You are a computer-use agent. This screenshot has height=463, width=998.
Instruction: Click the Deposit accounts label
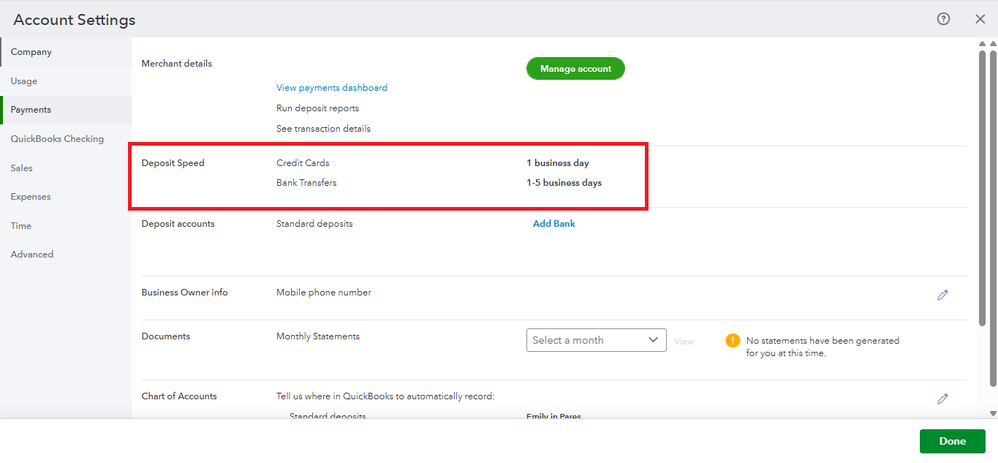[178, 224]
